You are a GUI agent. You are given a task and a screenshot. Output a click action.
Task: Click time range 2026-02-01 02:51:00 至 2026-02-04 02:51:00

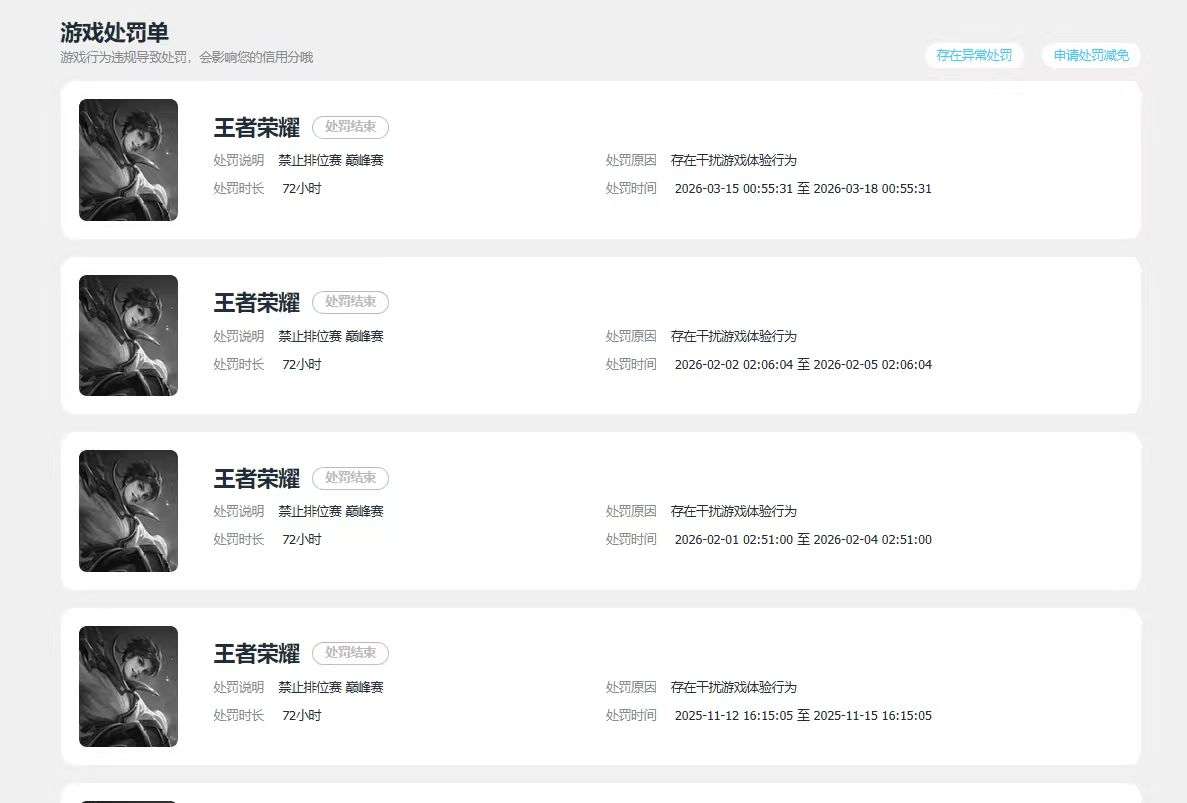click(x=803, y=540)
